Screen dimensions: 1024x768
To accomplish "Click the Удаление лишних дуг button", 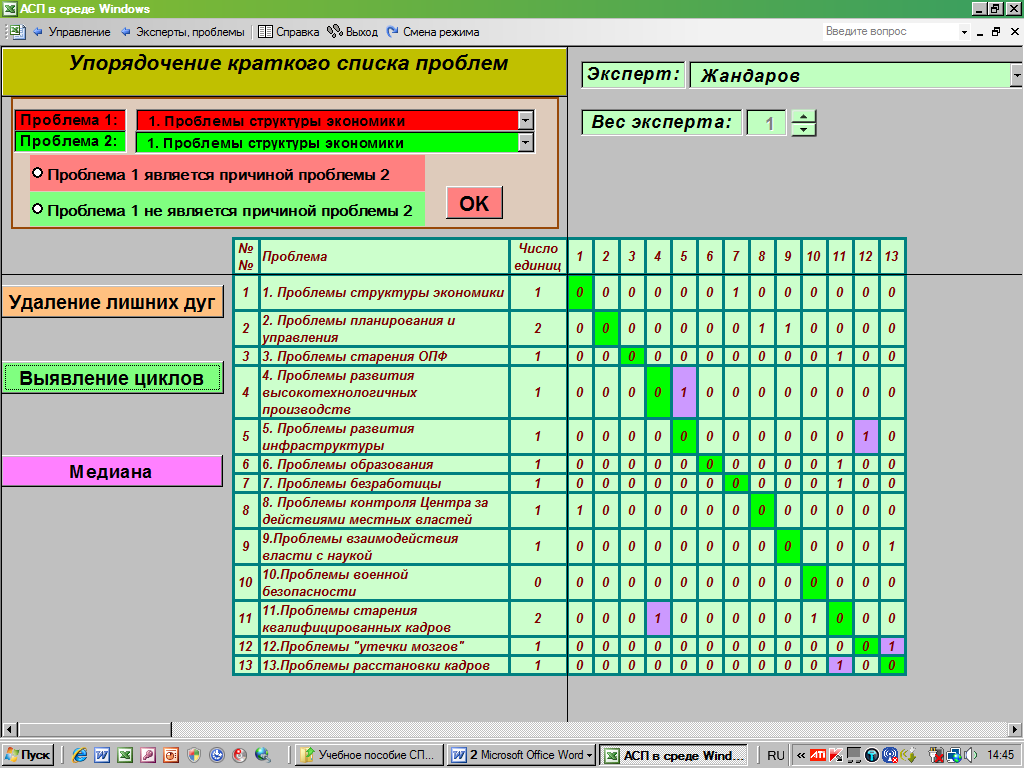I will pyautogui.click(x=112, y=302).
